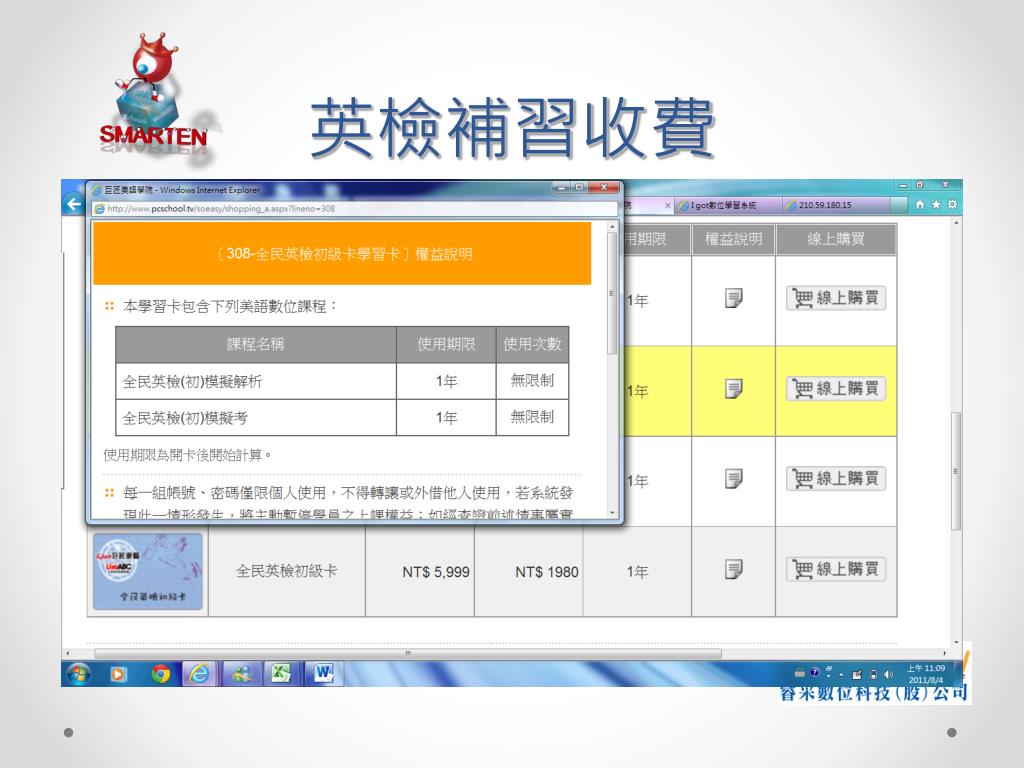The height and width of the screenshot is (768, 1024).
Task: Open Word from the taskbar
Action: pyautogui.click(x=323, y=673)
